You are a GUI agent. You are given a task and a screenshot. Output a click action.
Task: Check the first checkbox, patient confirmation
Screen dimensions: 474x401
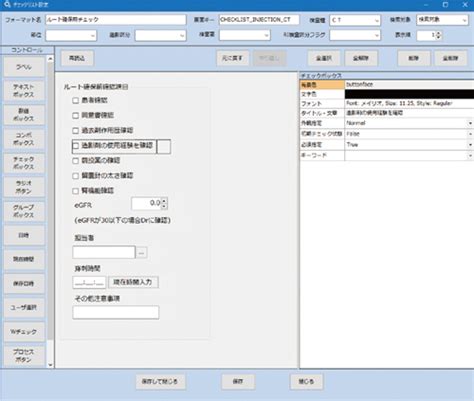(76, 100)
